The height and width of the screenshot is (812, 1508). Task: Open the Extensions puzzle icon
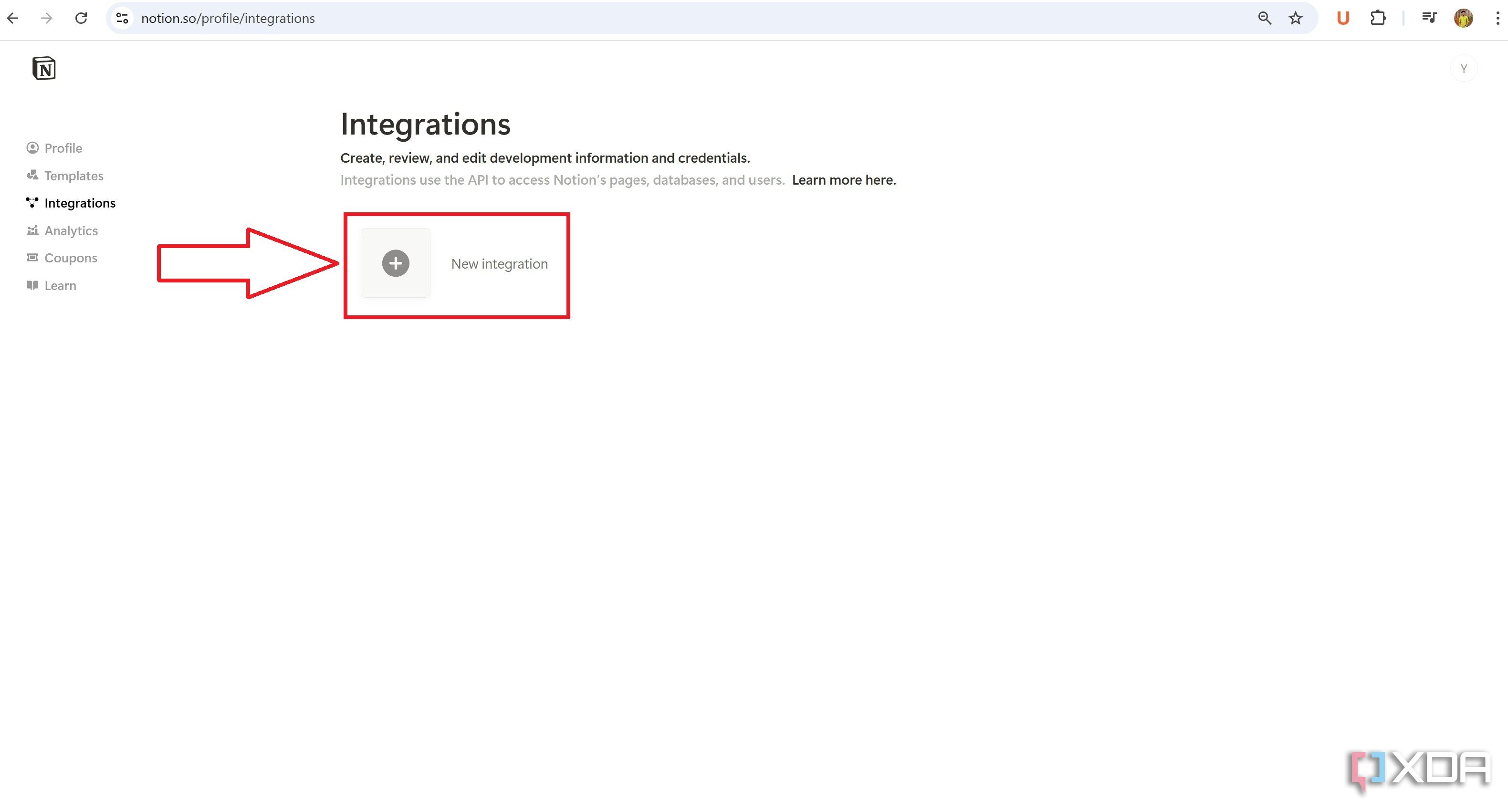pos(1378,18)
